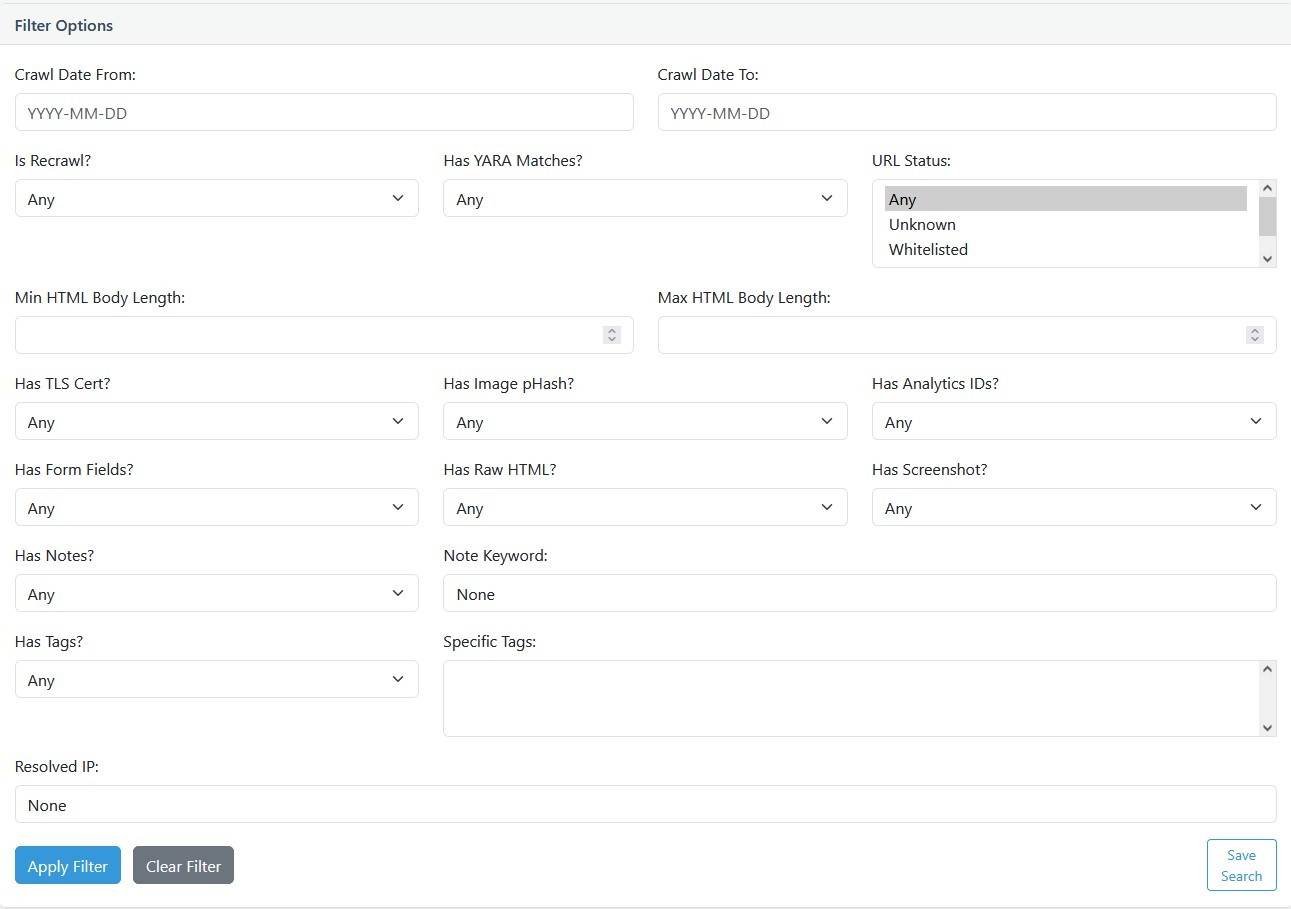The height and width of the screenshot is (909, 1291).
Task: Click Min HTML Body Length spinner arrows
Action: pyautogui.click(x=612, y=335)
